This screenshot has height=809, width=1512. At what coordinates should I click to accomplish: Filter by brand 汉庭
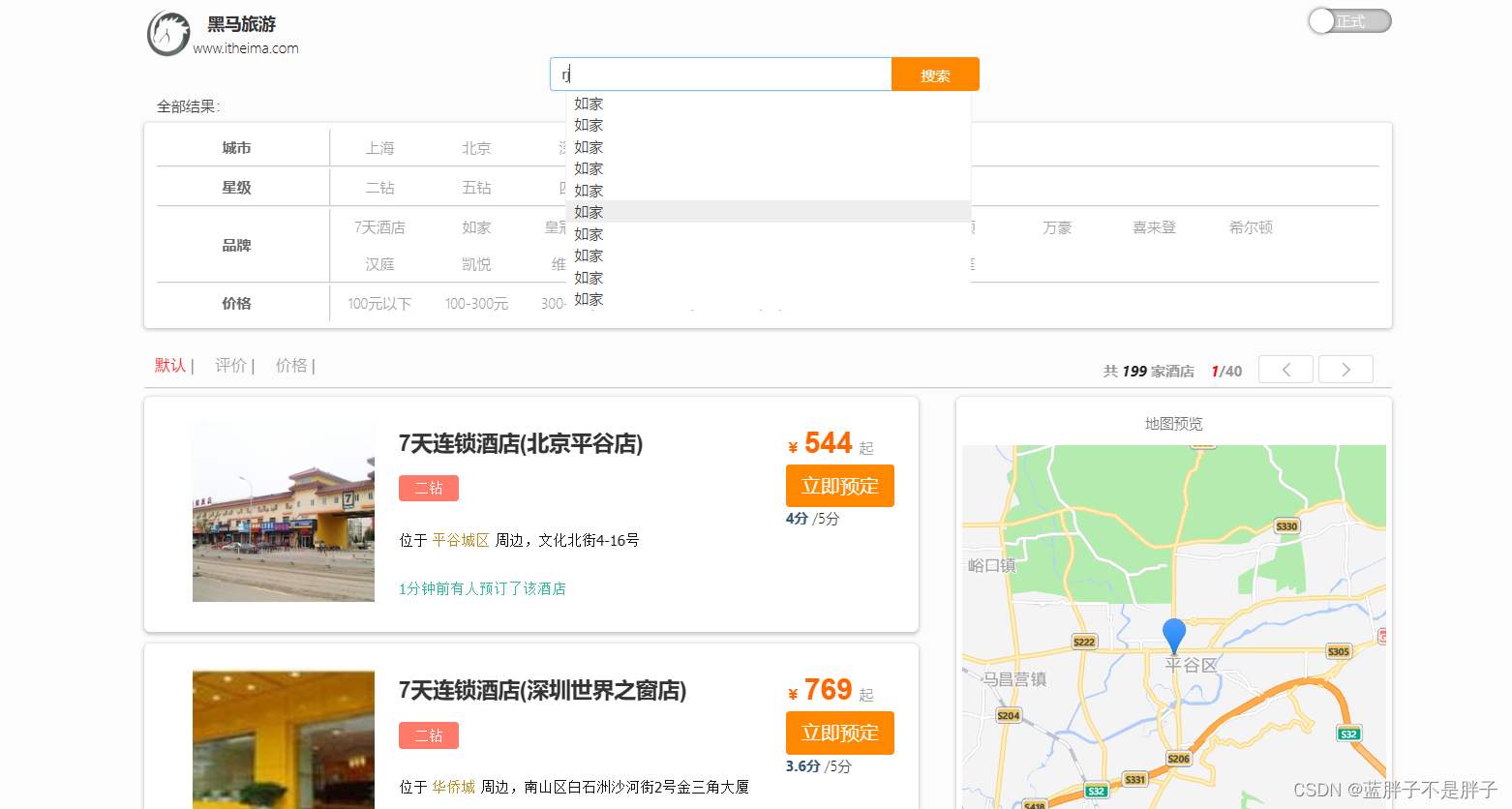coord(379,264)
